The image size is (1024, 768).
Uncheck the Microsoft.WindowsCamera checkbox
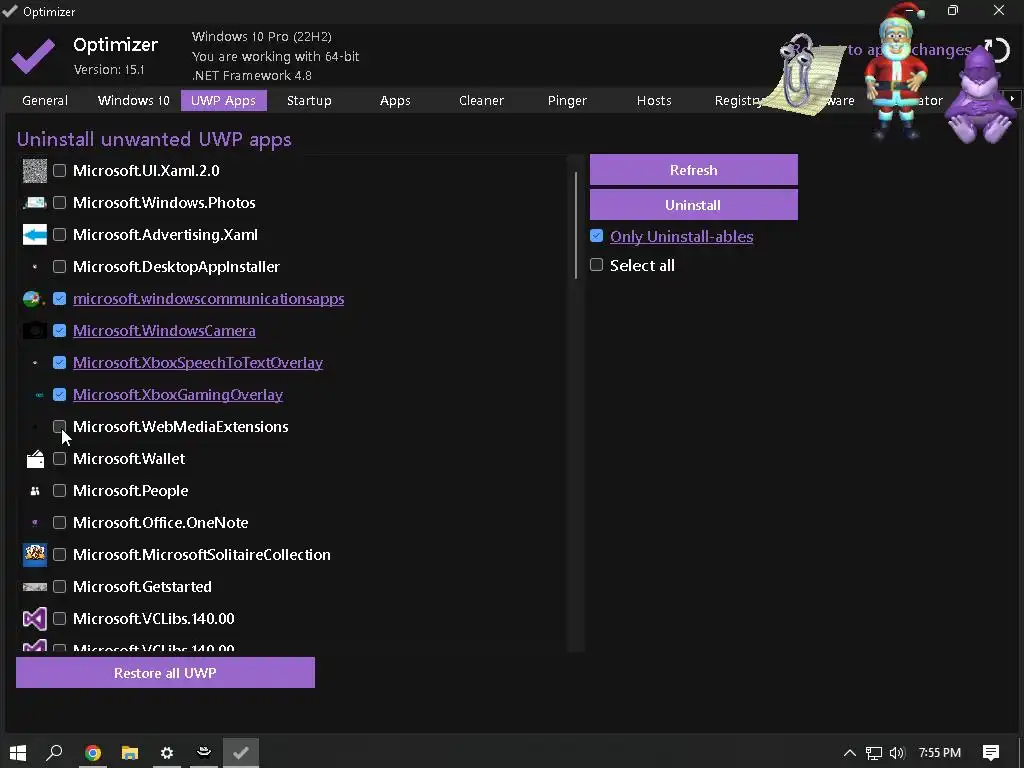(x=59, y=330)
